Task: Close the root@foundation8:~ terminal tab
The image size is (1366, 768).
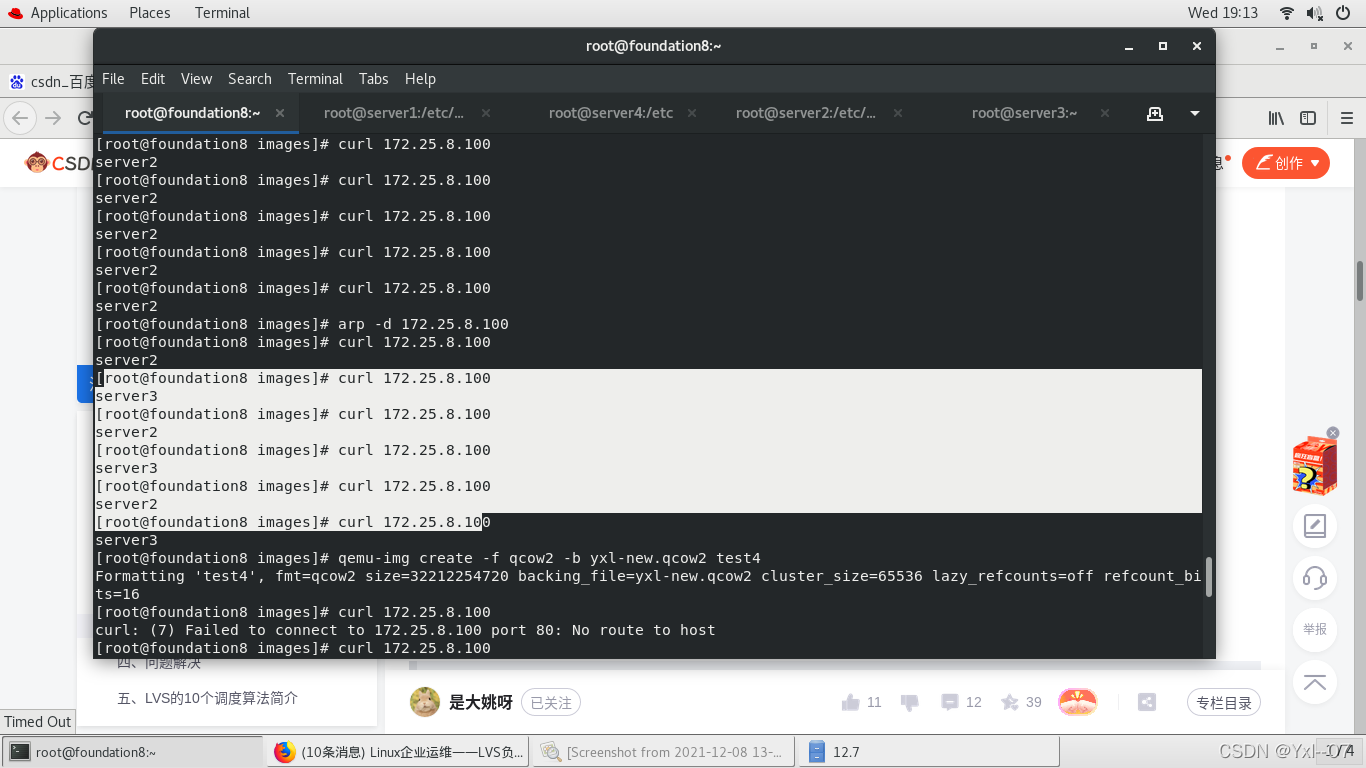Action: 280,113
